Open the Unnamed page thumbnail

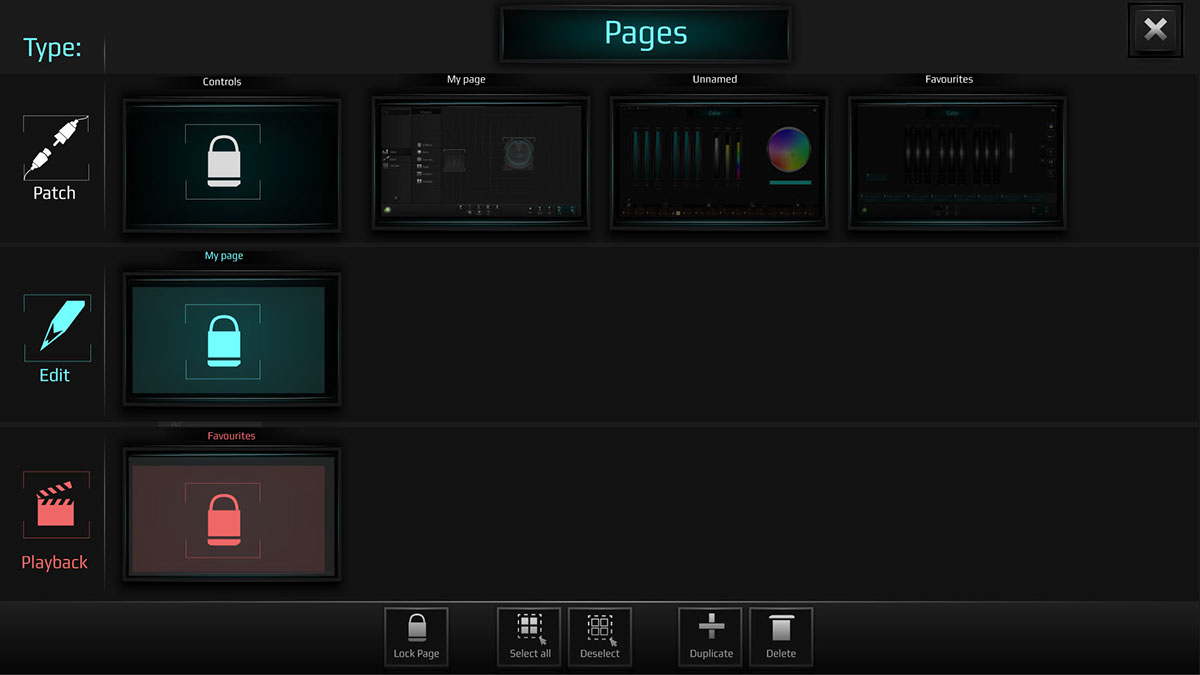click(x=719, y=163)
